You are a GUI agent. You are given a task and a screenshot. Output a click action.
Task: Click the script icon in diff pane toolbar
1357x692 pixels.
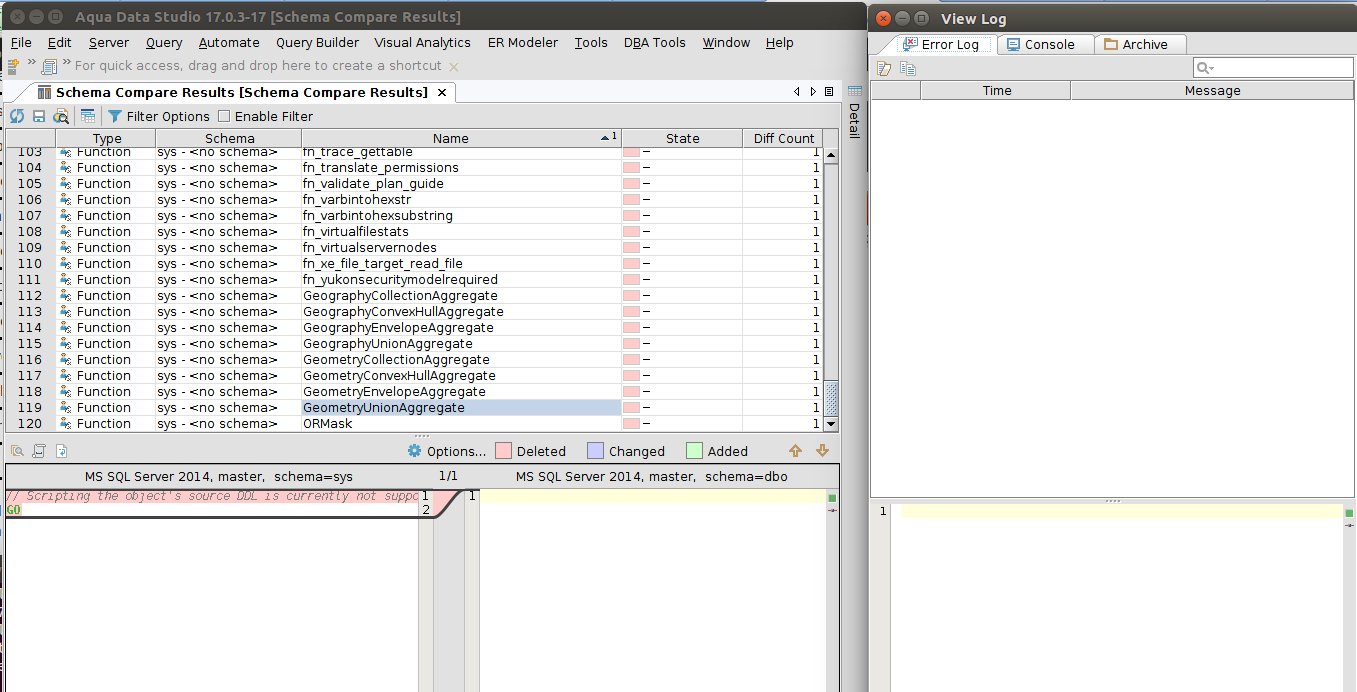39,451
